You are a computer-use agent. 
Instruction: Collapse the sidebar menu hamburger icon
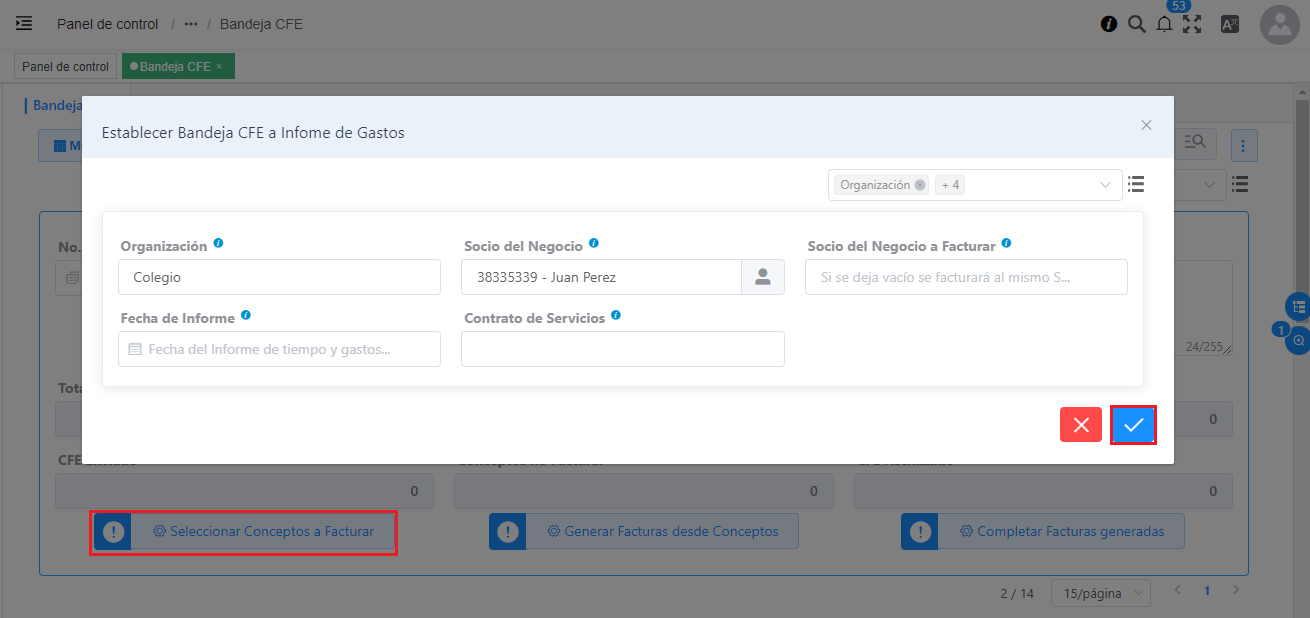24,24
